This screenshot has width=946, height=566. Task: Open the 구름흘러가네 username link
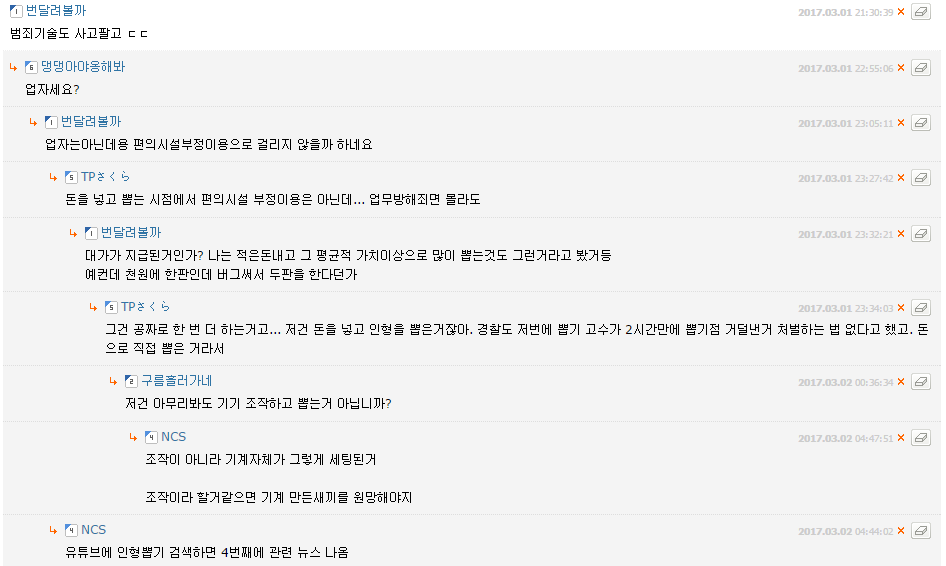(x=176, y=381)
